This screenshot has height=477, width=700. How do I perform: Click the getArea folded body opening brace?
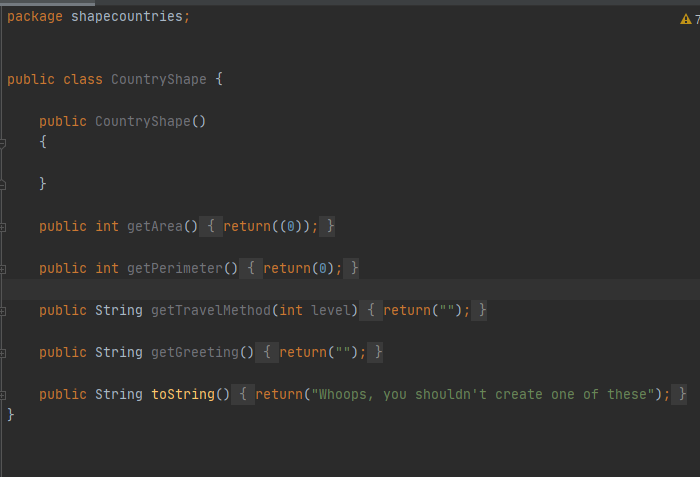pos(211,226)
